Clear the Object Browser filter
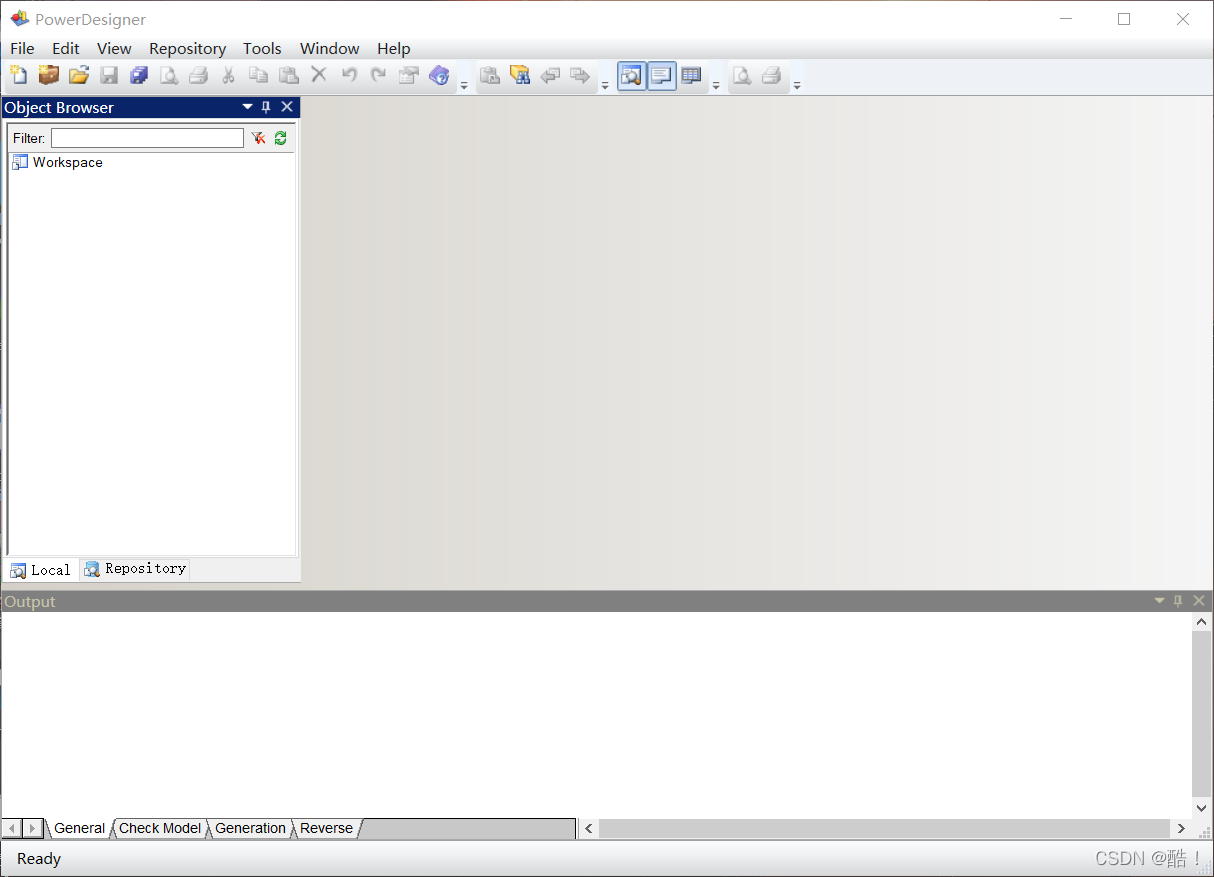Viewport: 1214px width, 877px height. [258, 138]
